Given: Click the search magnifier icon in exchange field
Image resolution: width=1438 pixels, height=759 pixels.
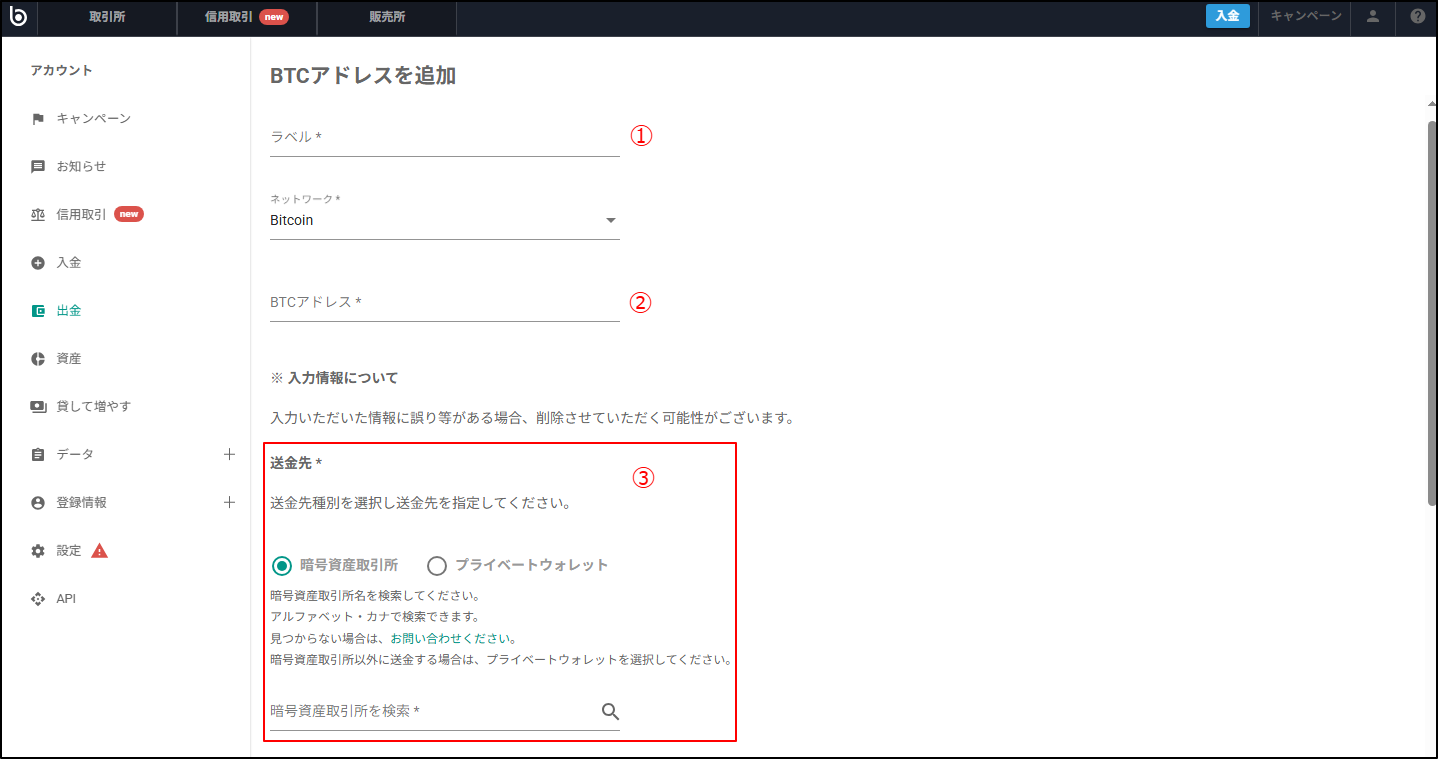Looking at the screenshot, I should [610, 711].
